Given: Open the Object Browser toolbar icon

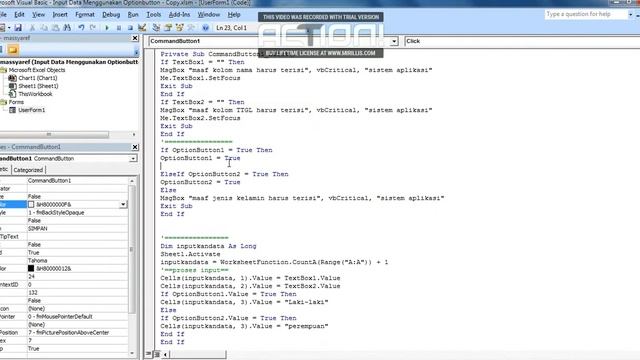Looking at the screenshot, I should [180, 28].
